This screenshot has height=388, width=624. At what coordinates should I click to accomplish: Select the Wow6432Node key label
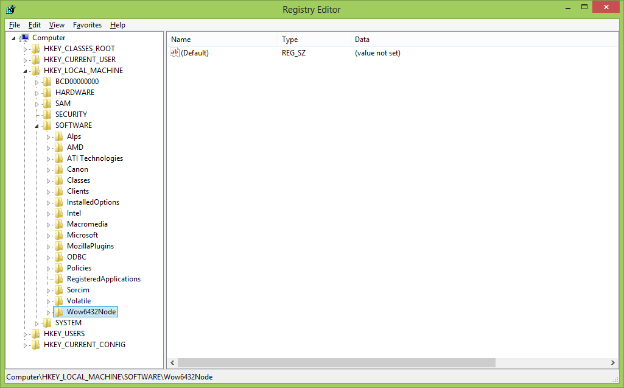click(91, 312)
